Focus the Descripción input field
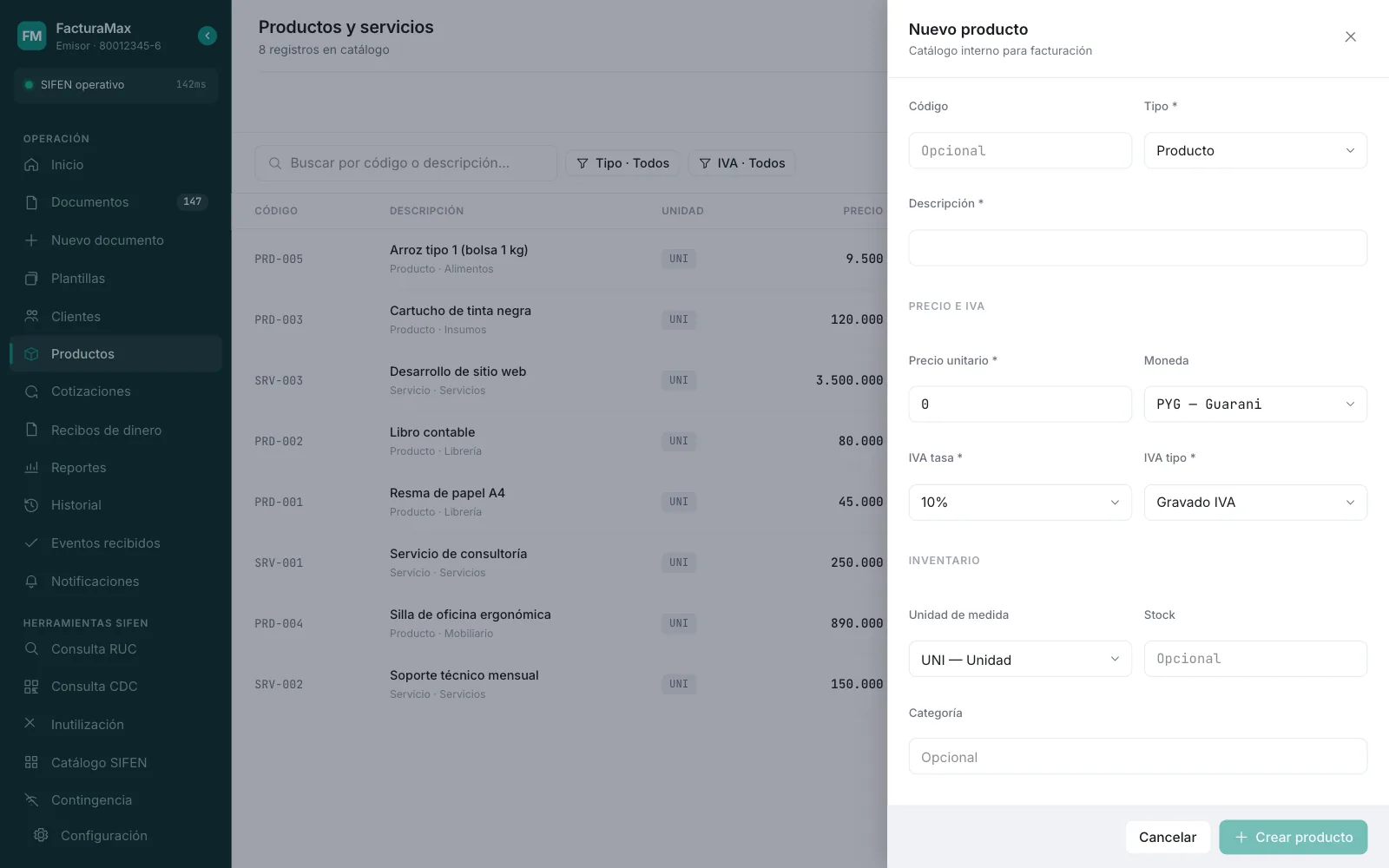Screen dimensions: 1389x868 tap(1138, 247)
